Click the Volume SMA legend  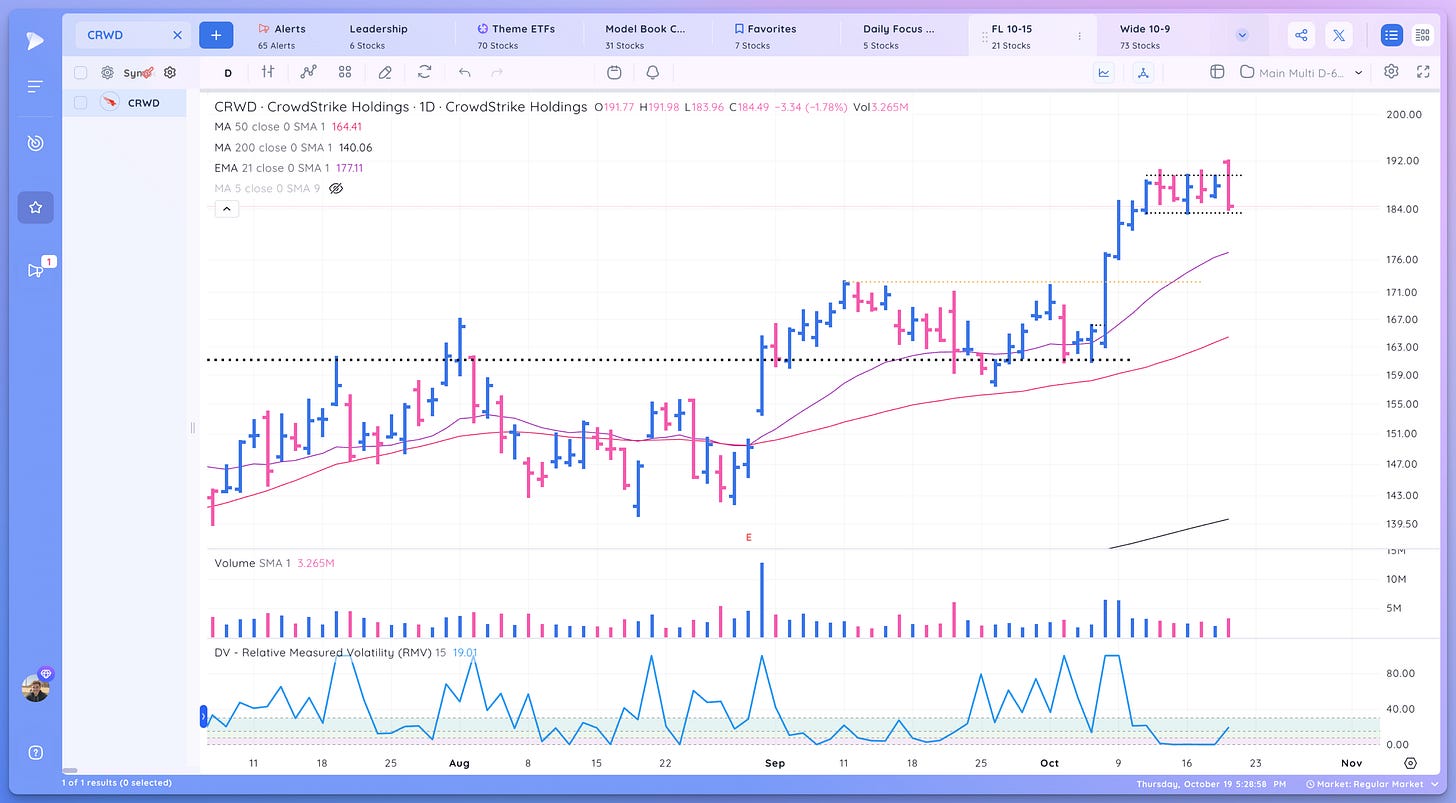pyautogui.click(x=274, y=563)
